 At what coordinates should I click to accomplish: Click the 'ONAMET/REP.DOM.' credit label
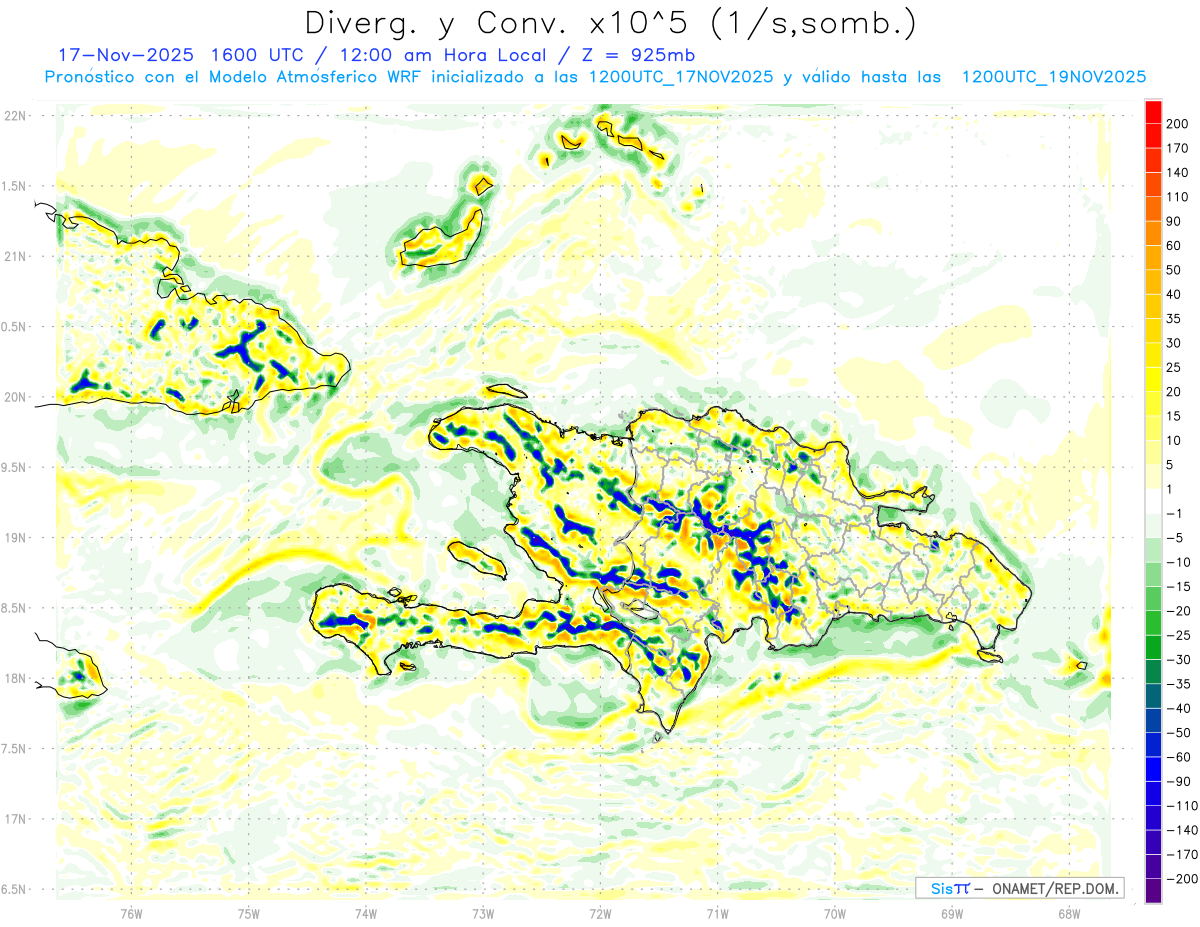pos(1055,888)
